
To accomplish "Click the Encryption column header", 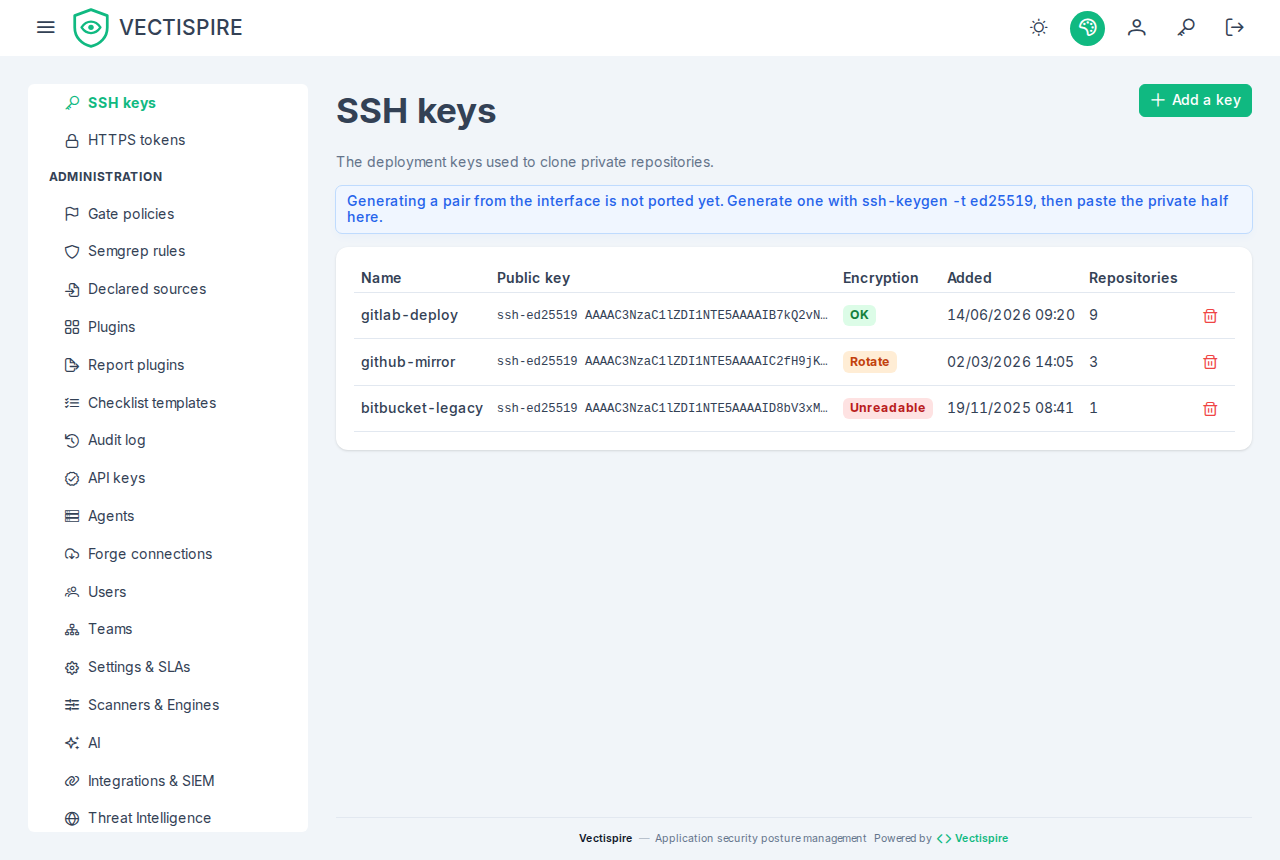I will pyautogui.click(x=881, y=278).
